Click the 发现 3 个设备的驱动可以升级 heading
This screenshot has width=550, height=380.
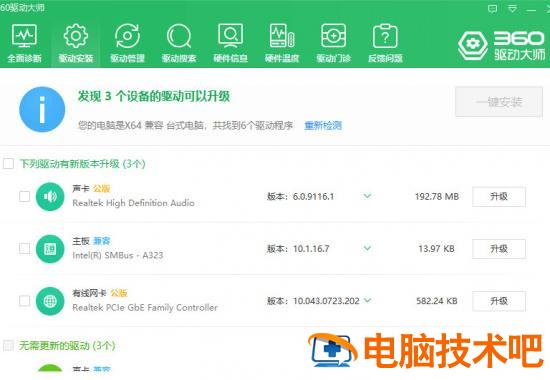point(154,96)
